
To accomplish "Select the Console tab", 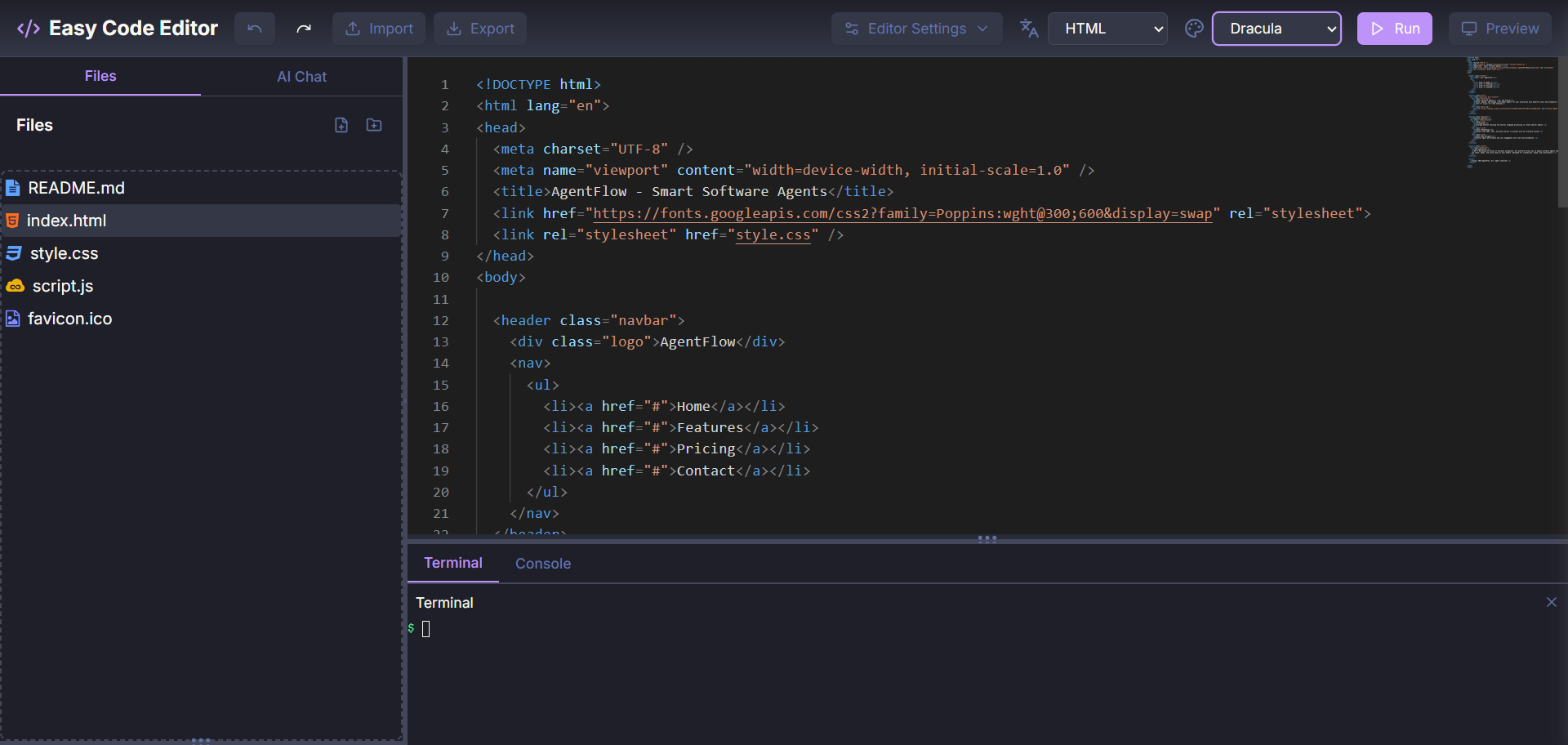I will coord(543,564).
